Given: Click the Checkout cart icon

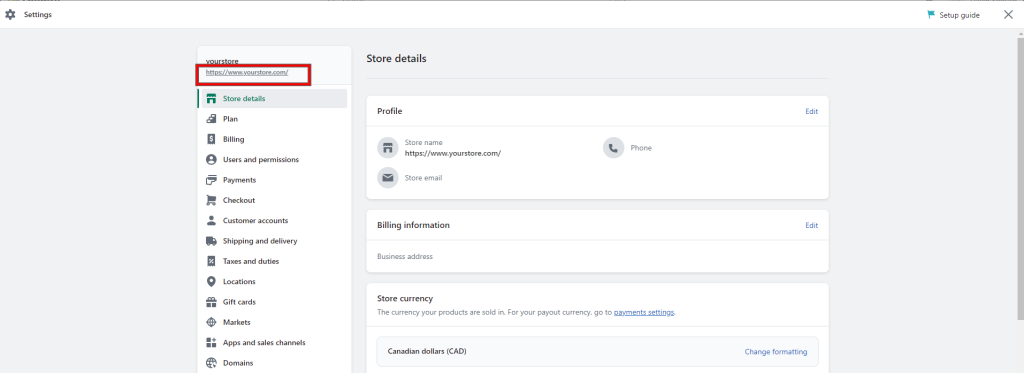Looking at the screenshot, I should click(211, 200).
